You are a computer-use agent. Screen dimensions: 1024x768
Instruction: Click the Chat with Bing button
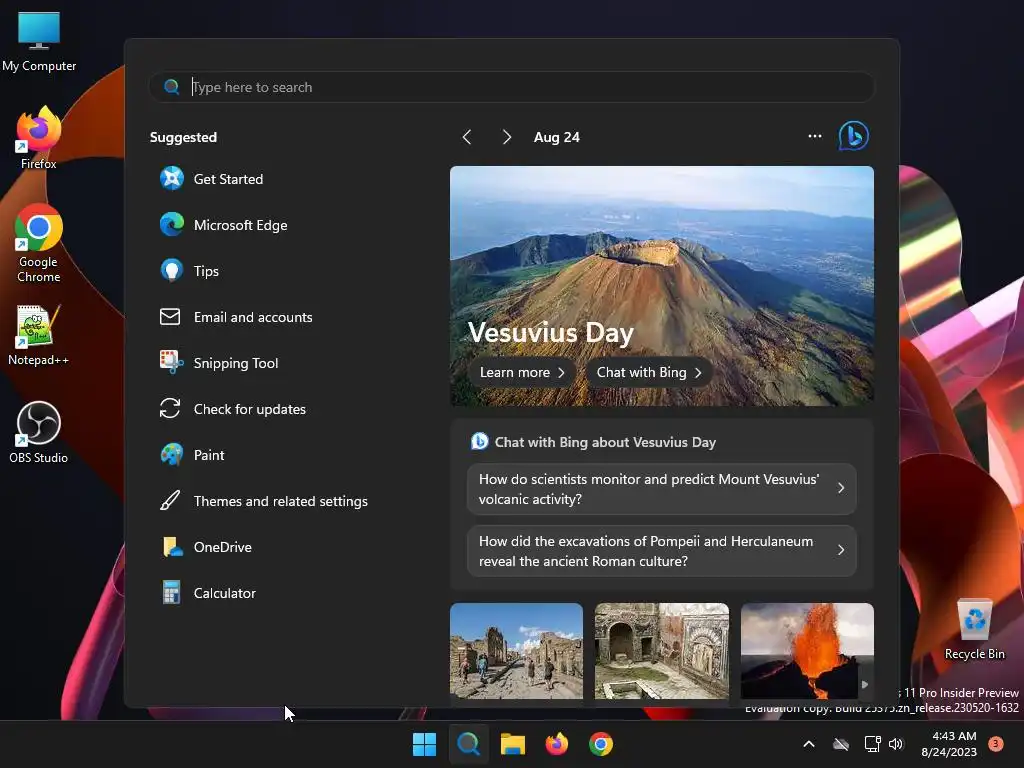click(x=648, y=372)
